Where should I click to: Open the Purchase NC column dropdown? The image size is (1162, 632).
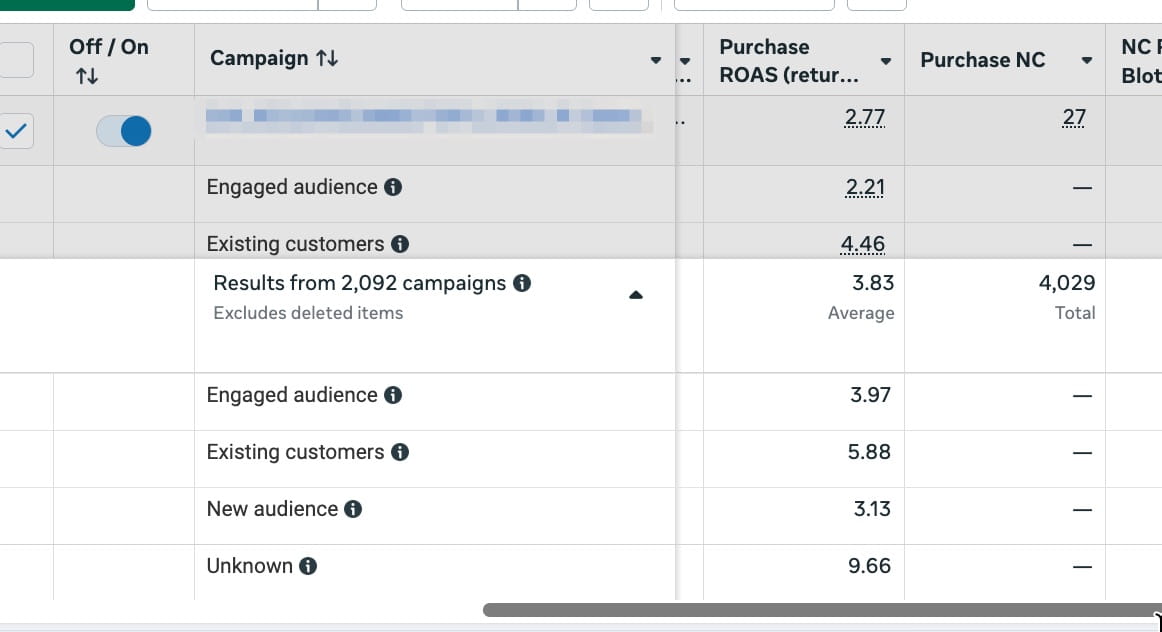point(1086,61)
